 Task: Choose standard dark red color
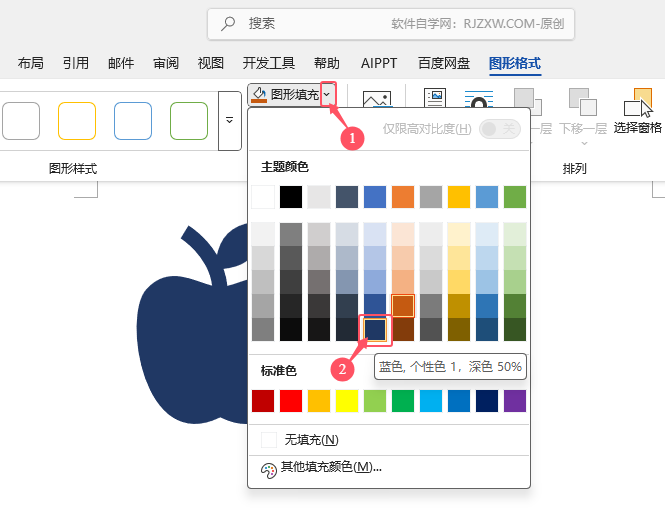click(x=263, y=401)
